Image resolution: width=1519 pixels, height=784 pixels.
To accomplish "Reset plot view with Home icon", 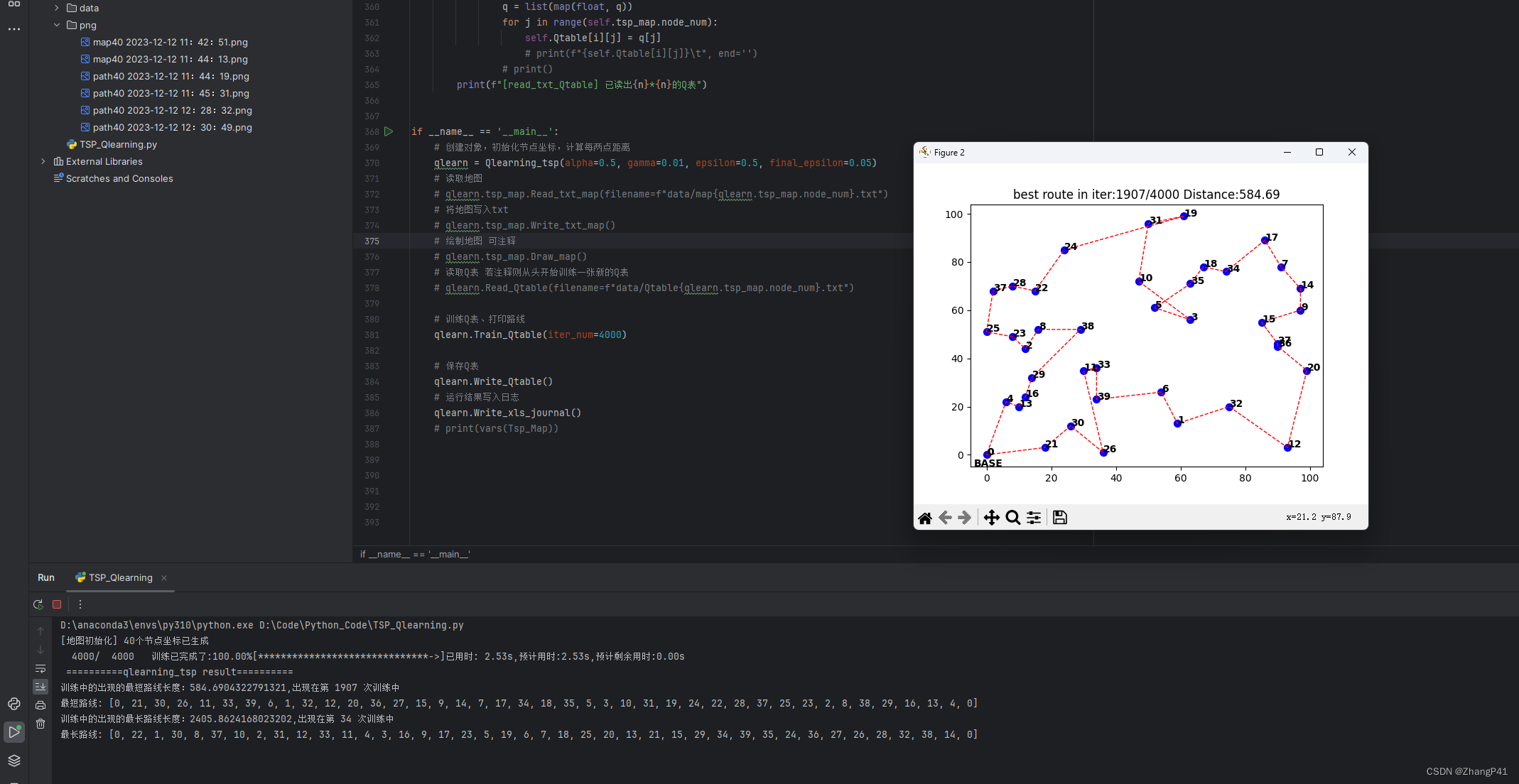I will [924, 518].
